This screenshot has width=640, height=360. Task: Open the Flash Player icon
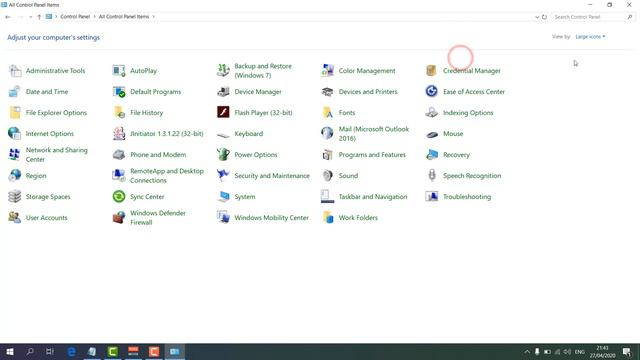pyautogui.click(x=223, y=113)
